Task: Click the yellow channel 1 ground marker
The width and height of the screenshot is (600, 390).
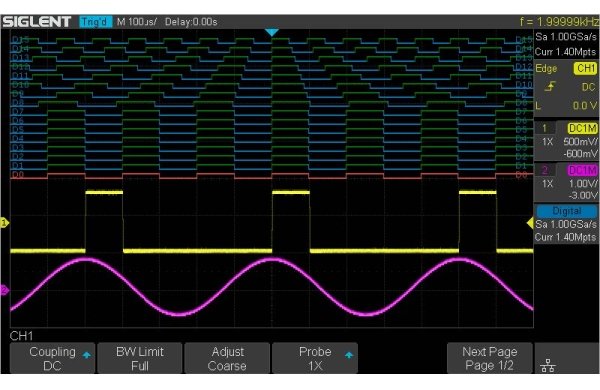Action: pyautogui.click(x=4, y=223)
